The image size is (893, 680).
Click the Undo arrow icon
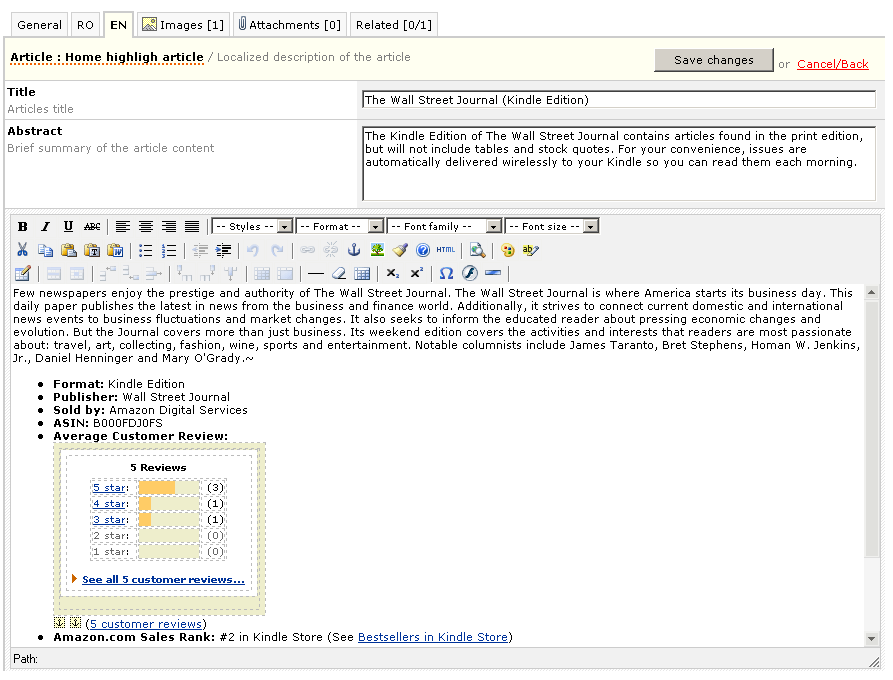(x=253, y=249)
